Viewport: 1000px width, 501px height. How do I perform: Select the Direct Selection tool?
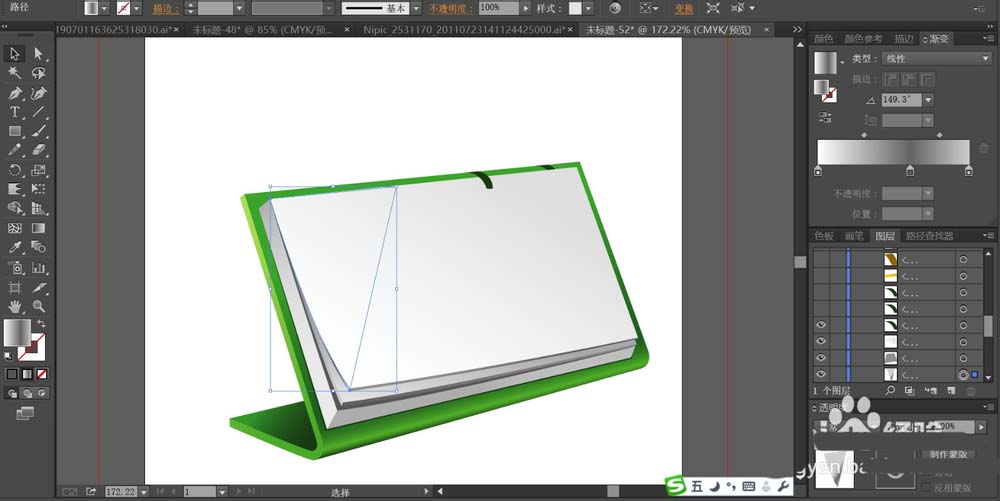38,54
